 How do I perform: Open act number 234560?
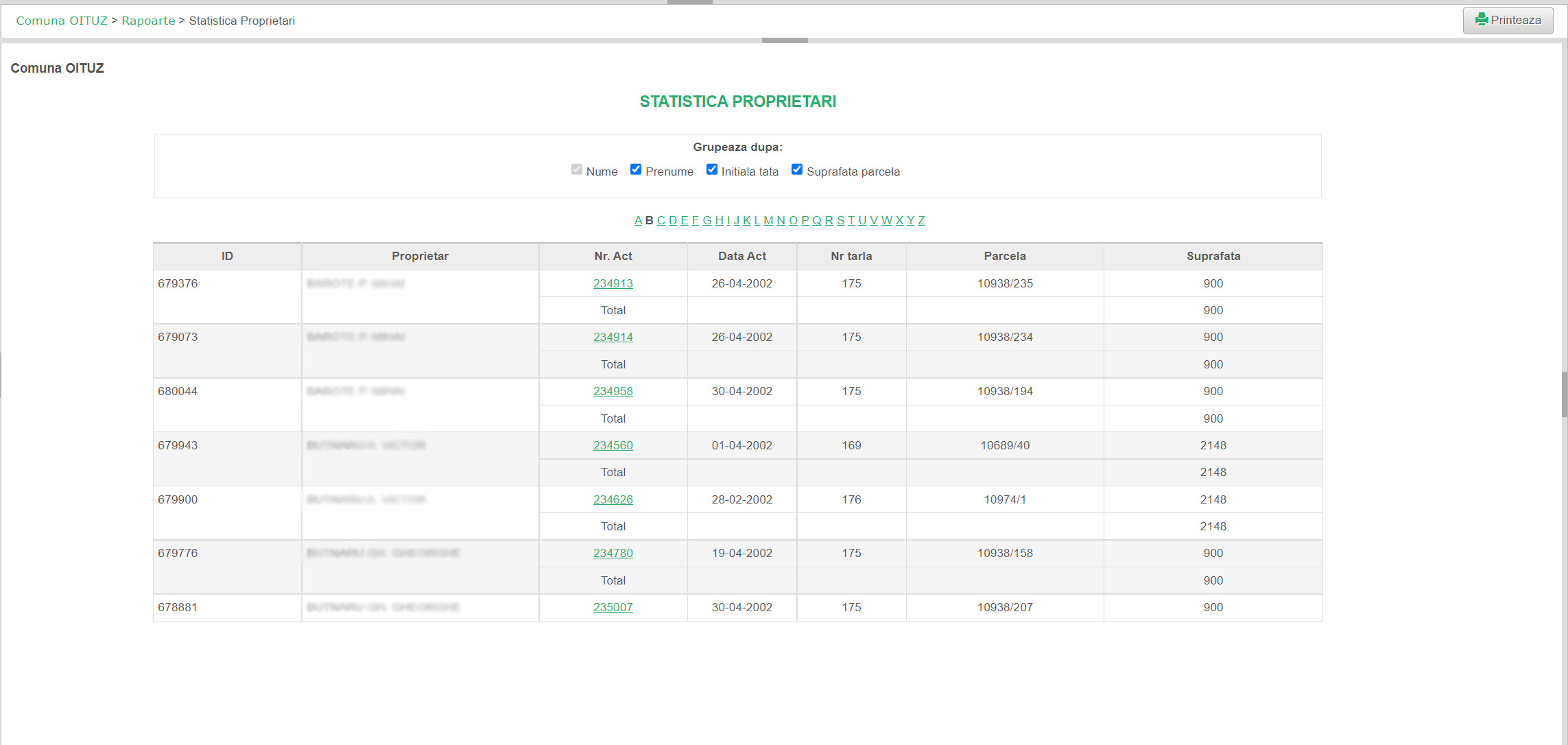click(x=613, y=445)
